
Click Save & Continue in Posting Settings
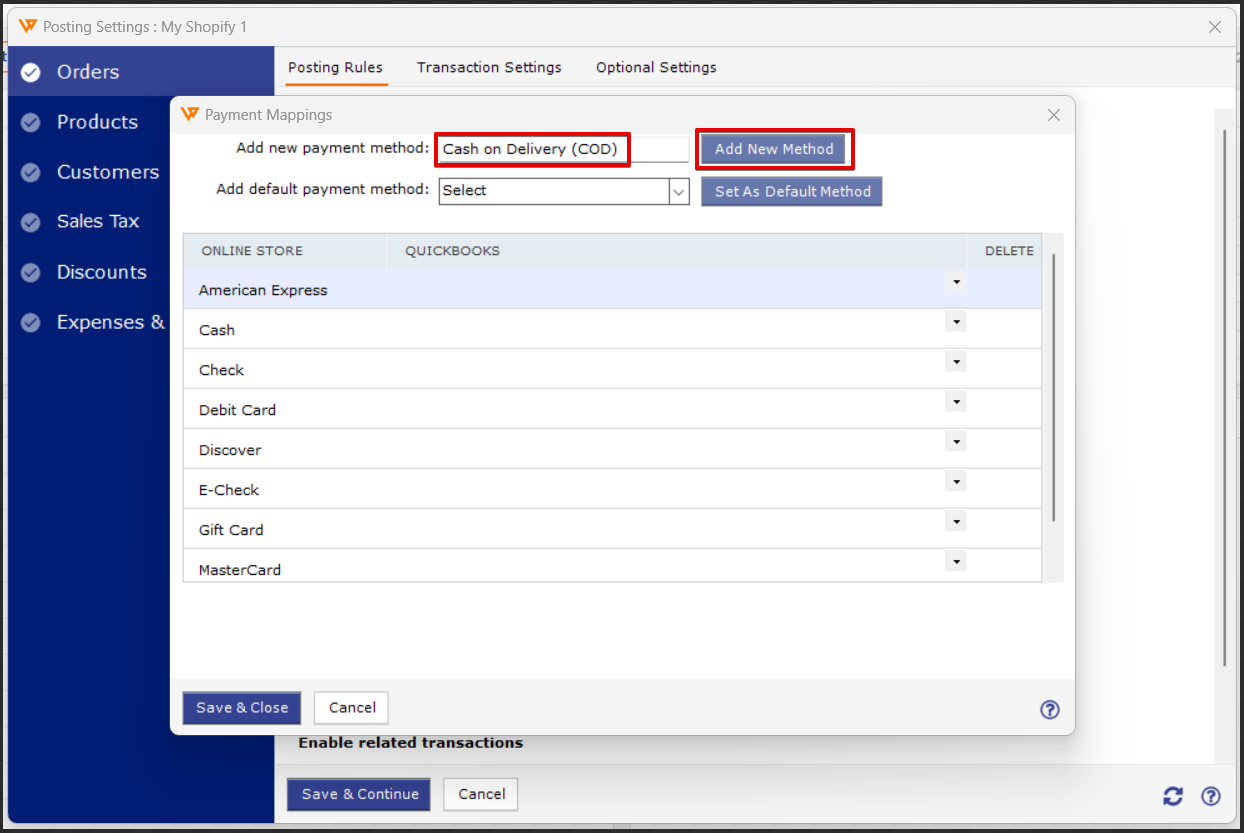pos(359,795)
